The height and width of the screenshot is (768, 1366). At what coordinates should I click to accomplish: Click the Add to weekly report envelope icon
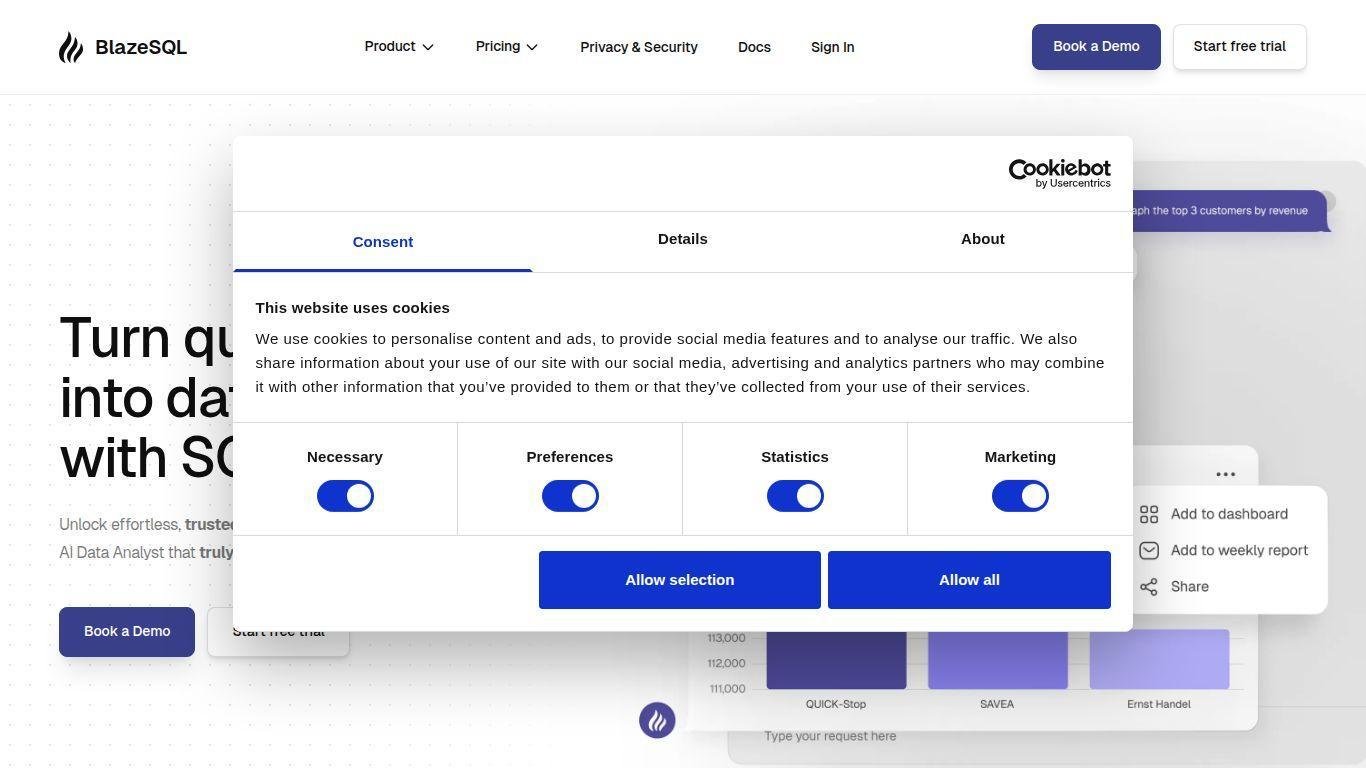(x=1149, y=550)
